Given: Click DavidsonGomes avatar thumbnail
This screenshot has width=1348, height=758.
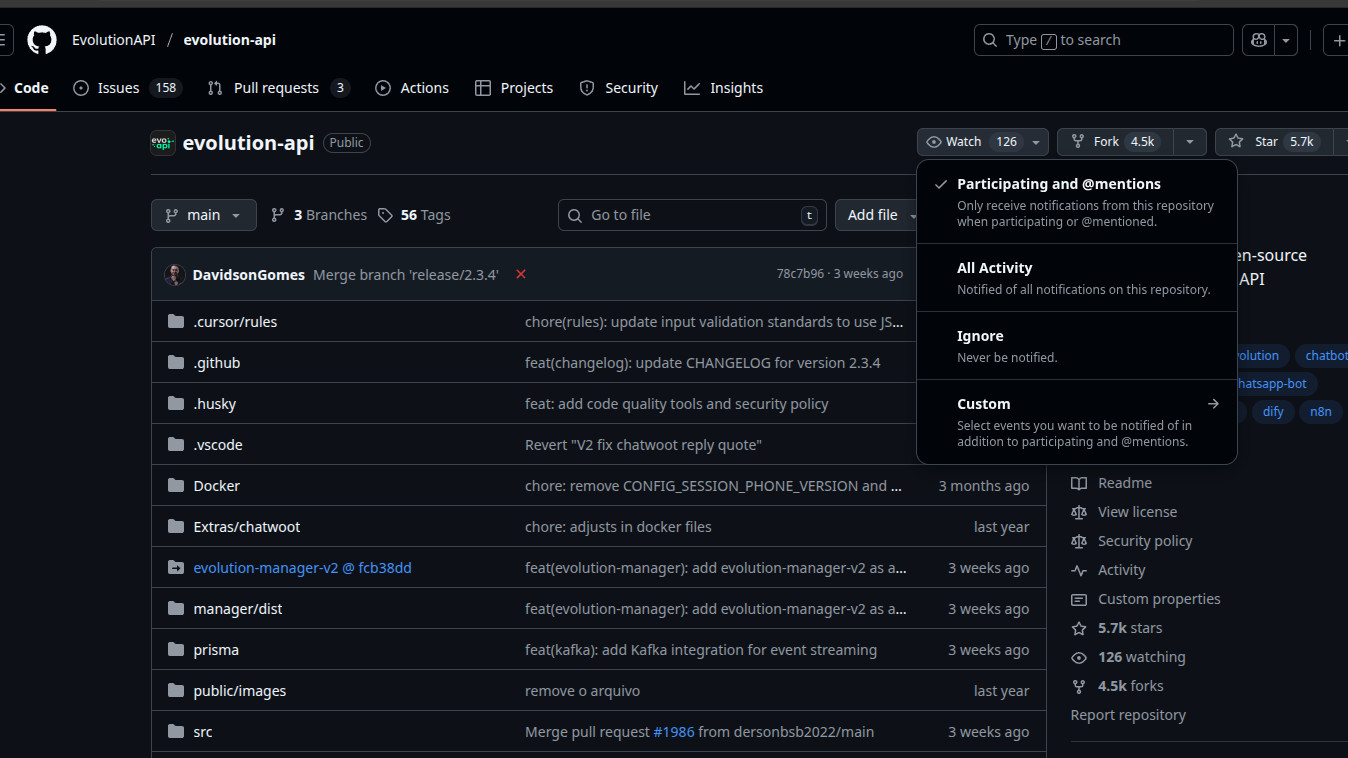Looking at the screenshot, I should coord(175,275).
